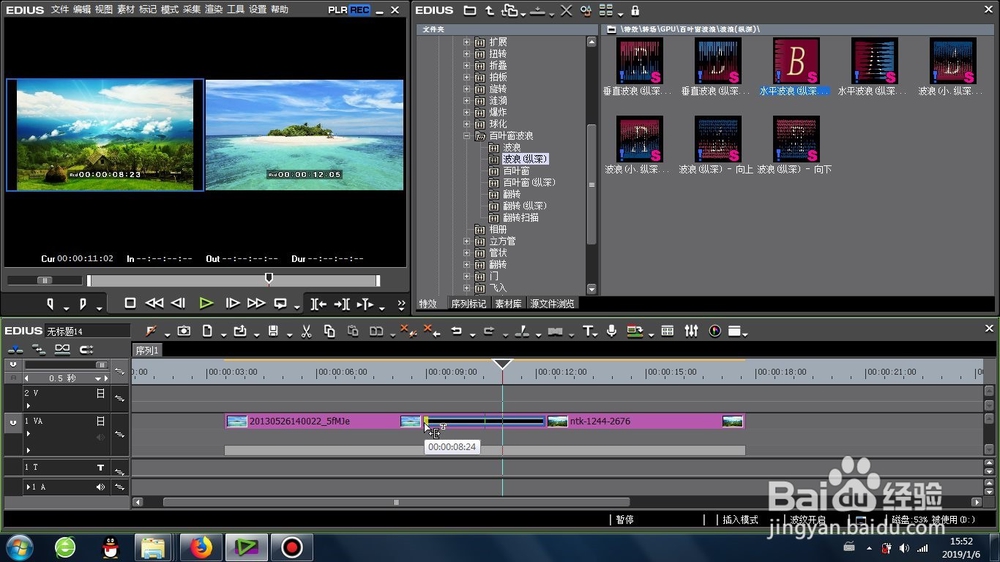Click the up-one-level arrow in effect panel

pos(489,10)
